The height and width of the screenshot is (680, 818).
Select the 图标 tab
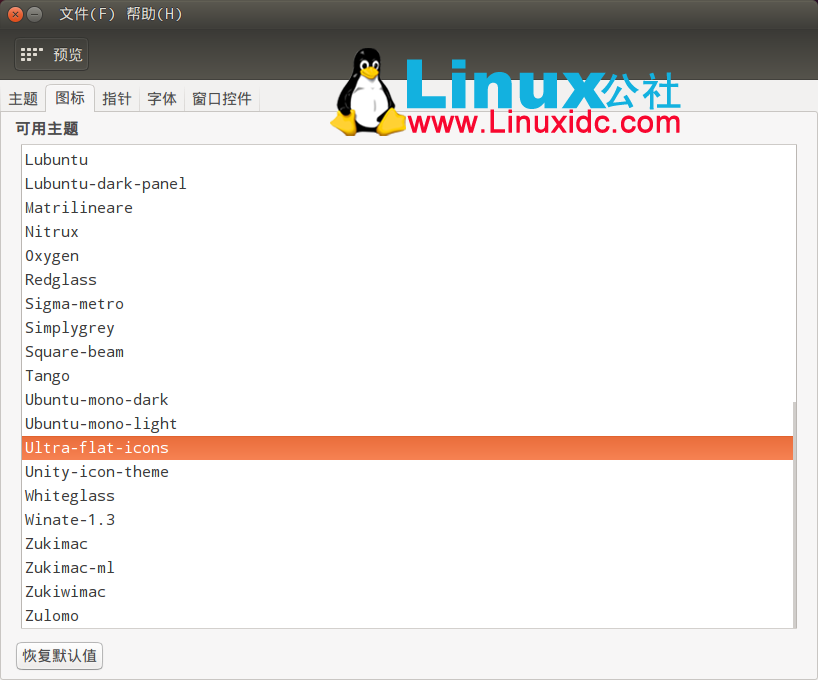[x=69, y=98]
